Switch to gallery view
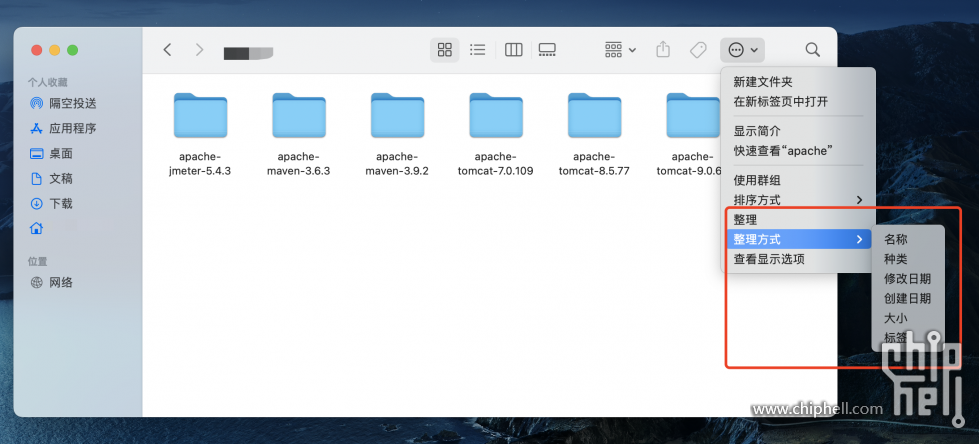 [547, 50]
